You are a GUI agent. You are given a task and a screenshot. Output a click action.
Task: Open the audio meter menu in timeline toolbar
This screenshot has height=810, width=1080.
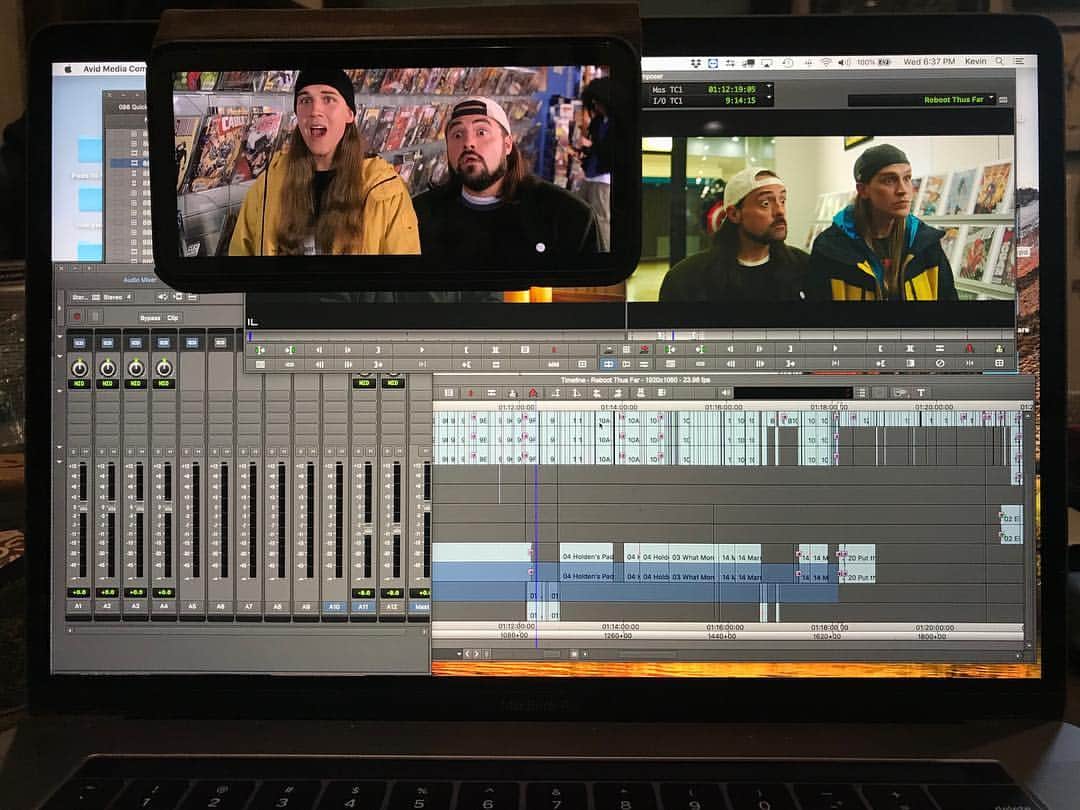point(860,393)
